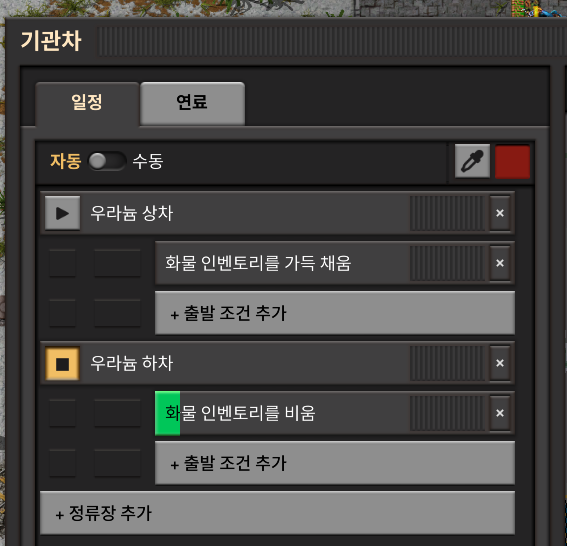This screenshot has width=567, height=546.
Task: Select the eyedropper color picker icon
Action: (x=472, y=161)
